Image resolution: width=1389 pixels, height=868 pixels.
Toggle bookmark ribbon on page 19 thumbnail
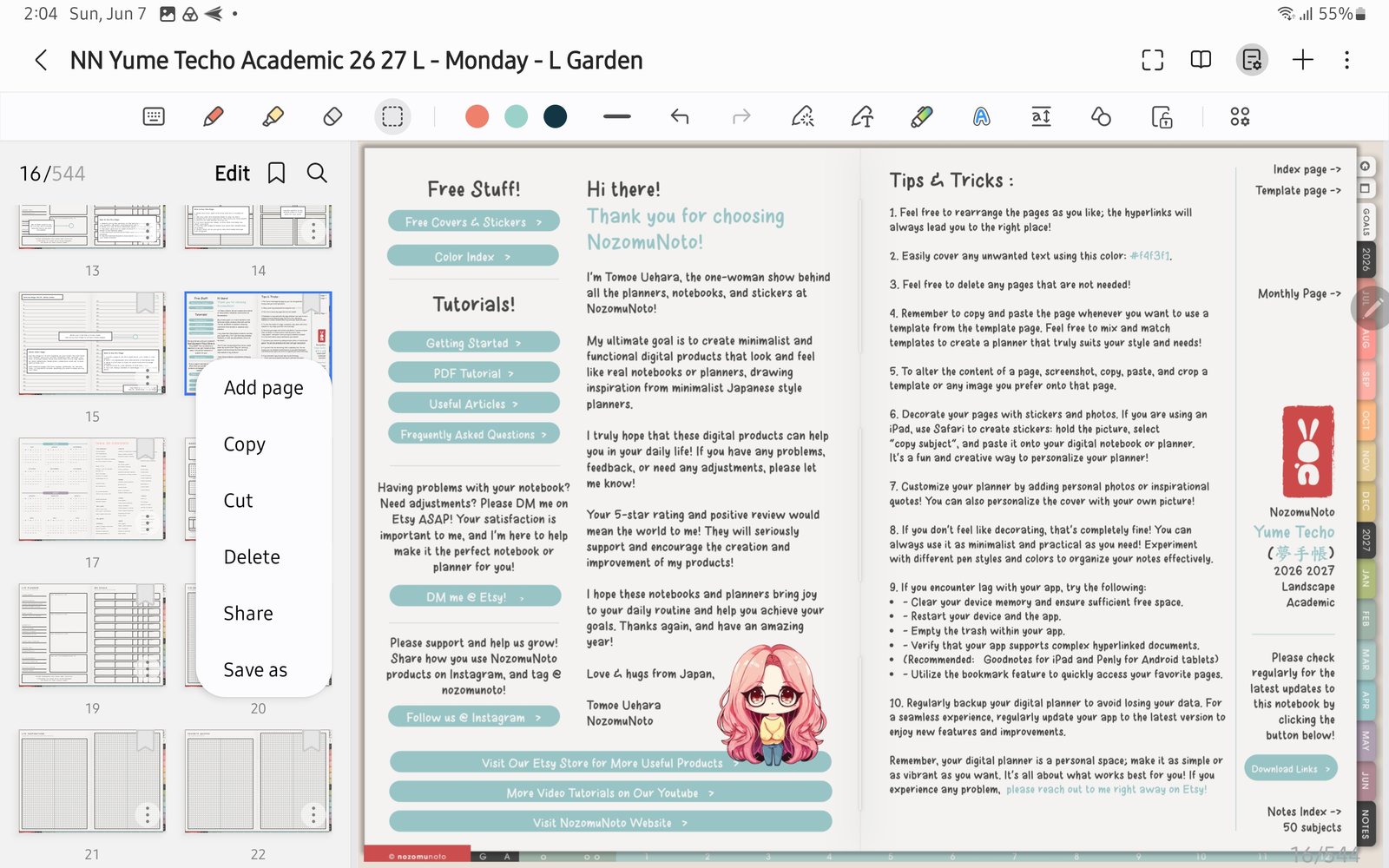coord(146,595)
